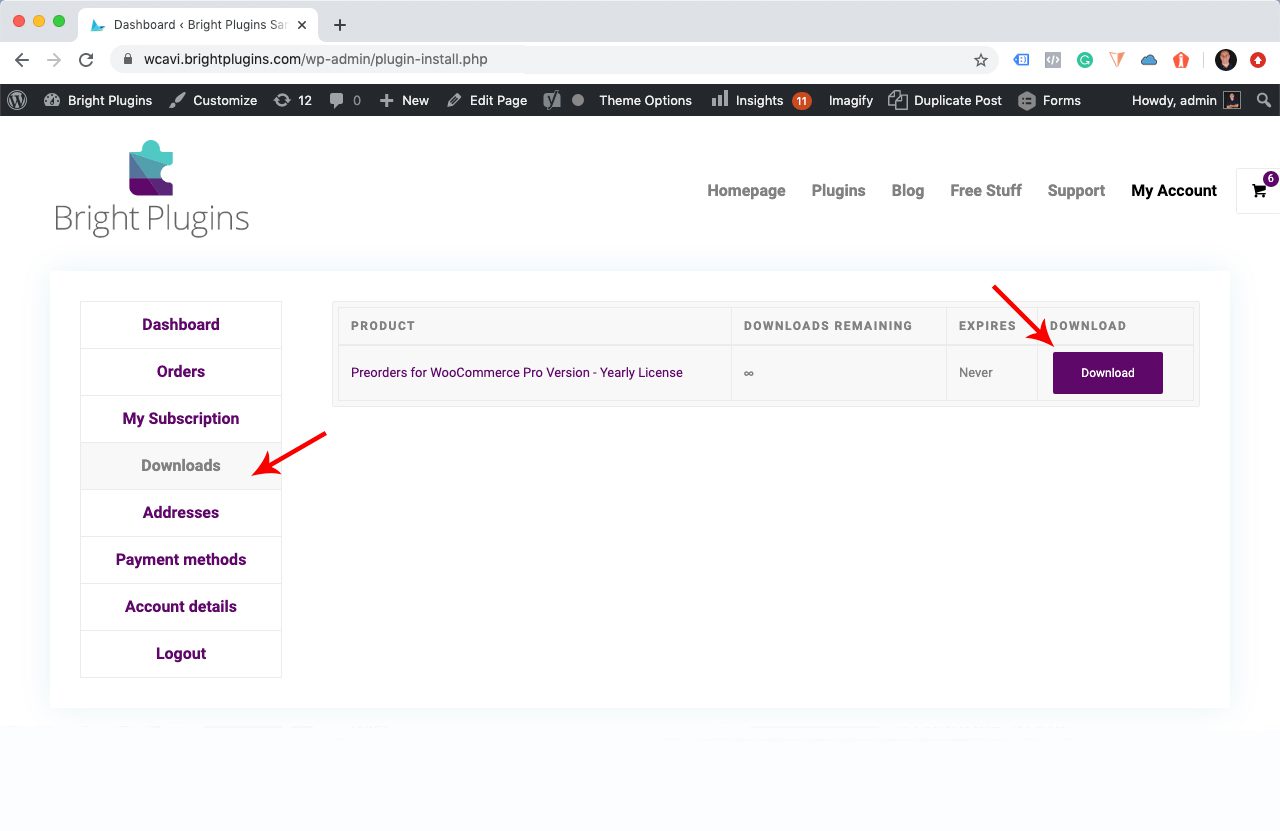Click the Download button for the license
1280x831 pixels.
[1107, 372]
